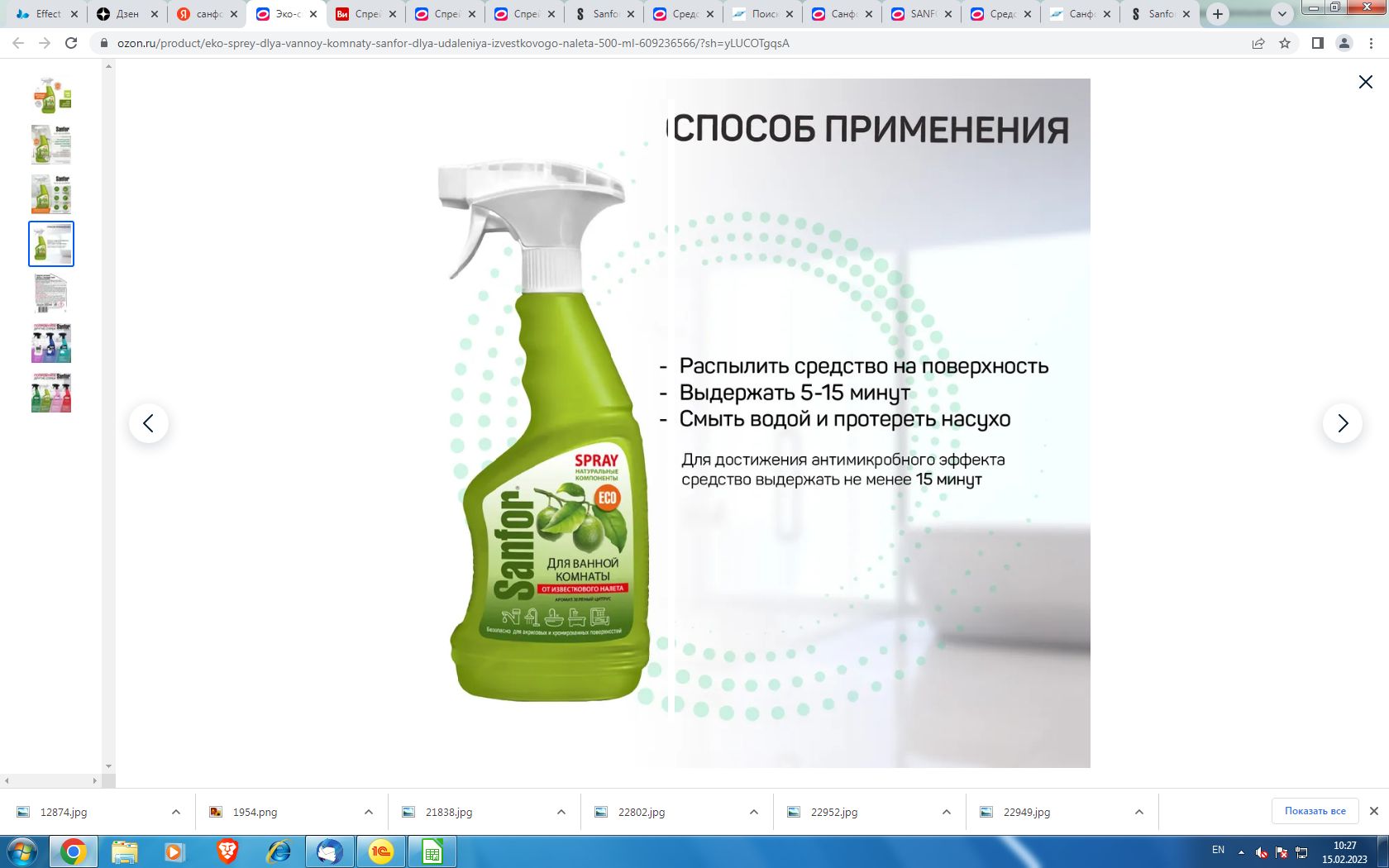The image size is (1389, 868).
Task: Close the Поиск tab
Action: tap(790, 14)
